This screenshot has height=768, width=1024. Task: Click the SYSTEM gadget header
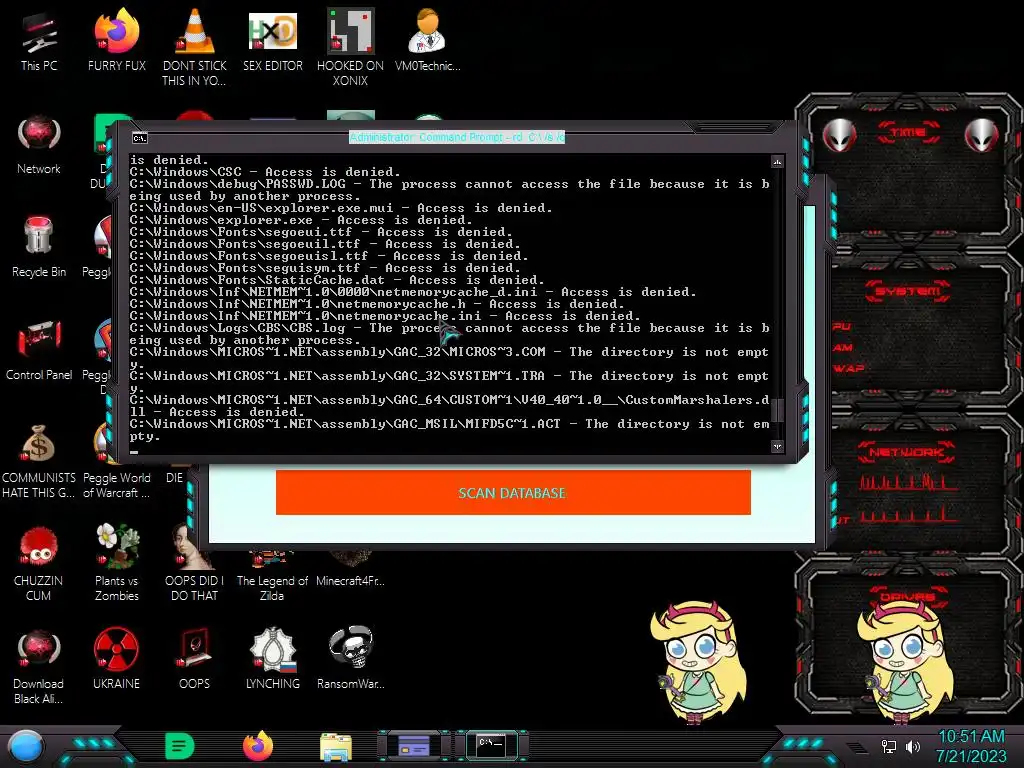pos(908,291)
